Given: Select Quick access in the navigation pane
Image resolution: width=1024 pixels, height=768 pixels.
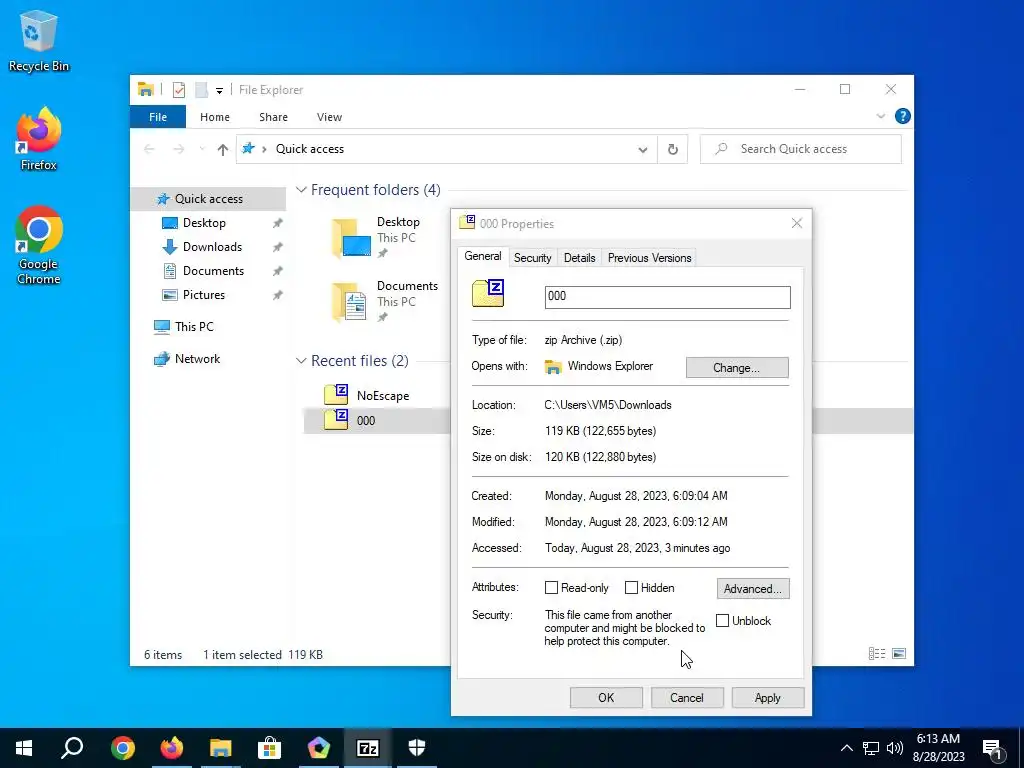Looking at the screenshot, I should point(208,199).
